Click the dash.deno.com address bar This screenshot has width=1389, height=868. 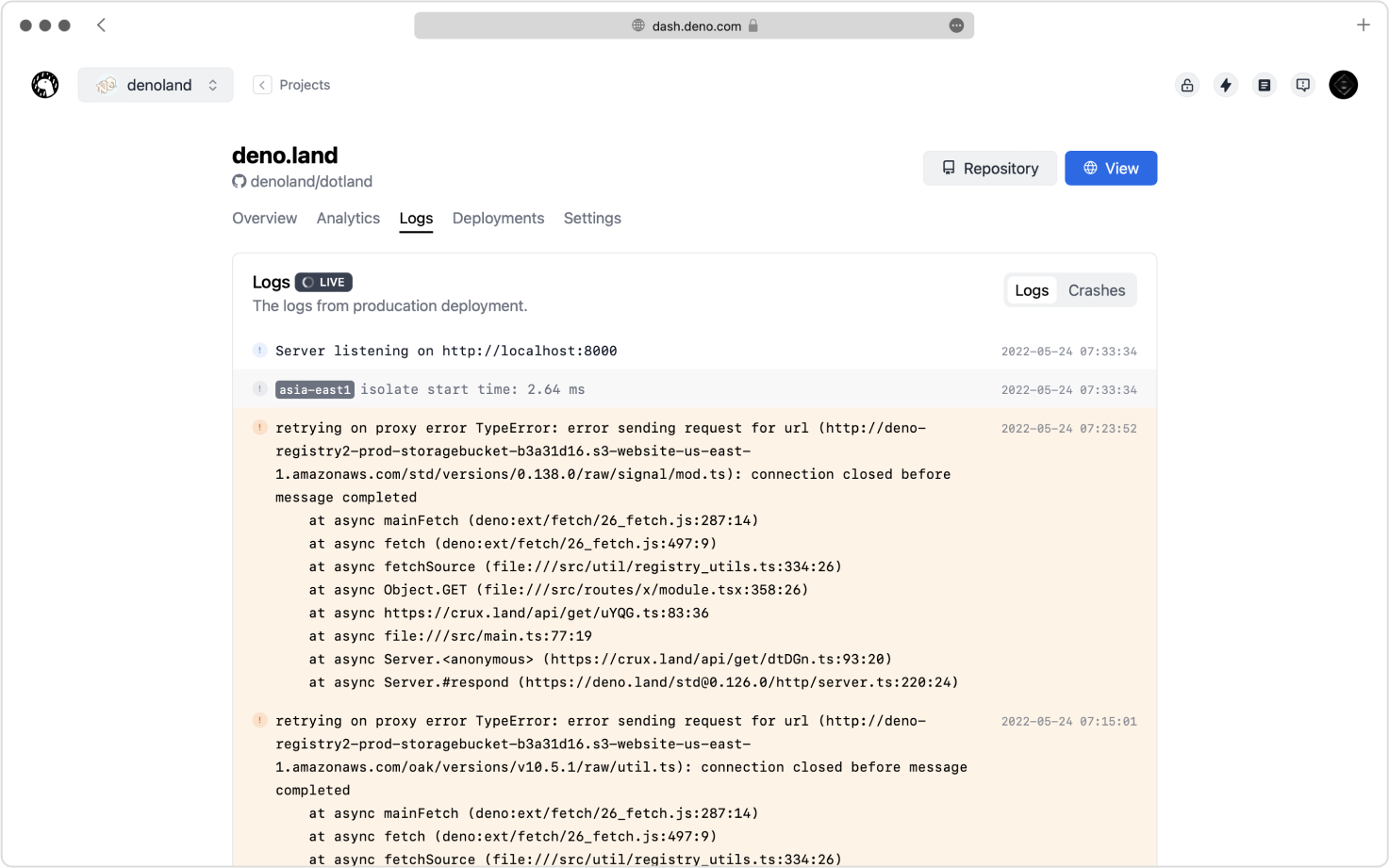point(694,25)
